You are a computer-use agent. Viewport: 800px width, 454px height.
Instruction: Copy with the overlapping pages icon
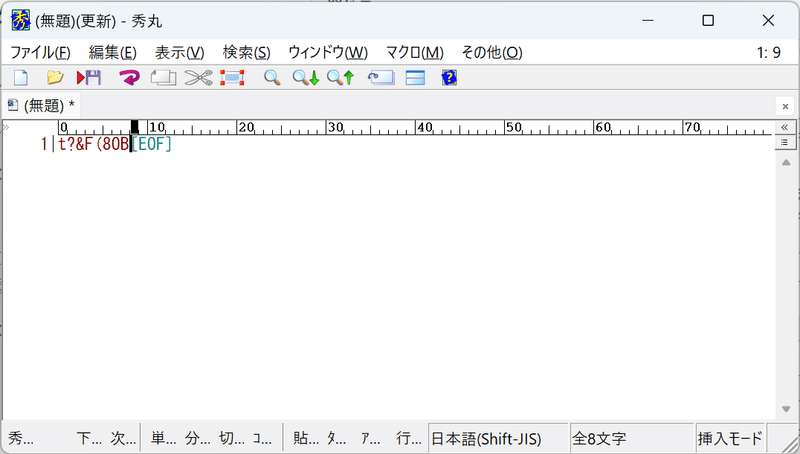[163, 78]
